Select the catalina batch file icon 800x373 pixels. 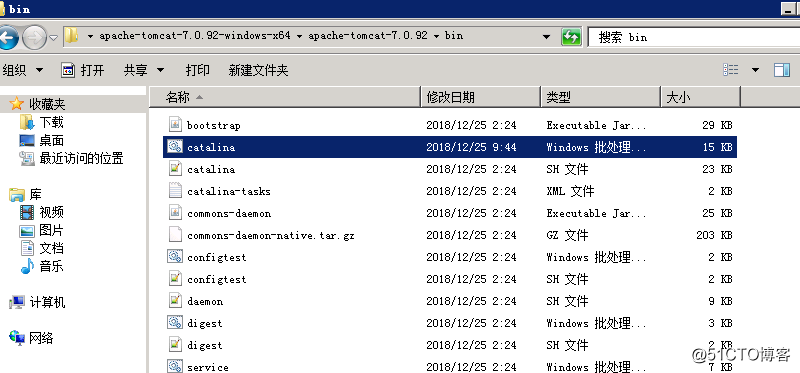tap(175, 146)
